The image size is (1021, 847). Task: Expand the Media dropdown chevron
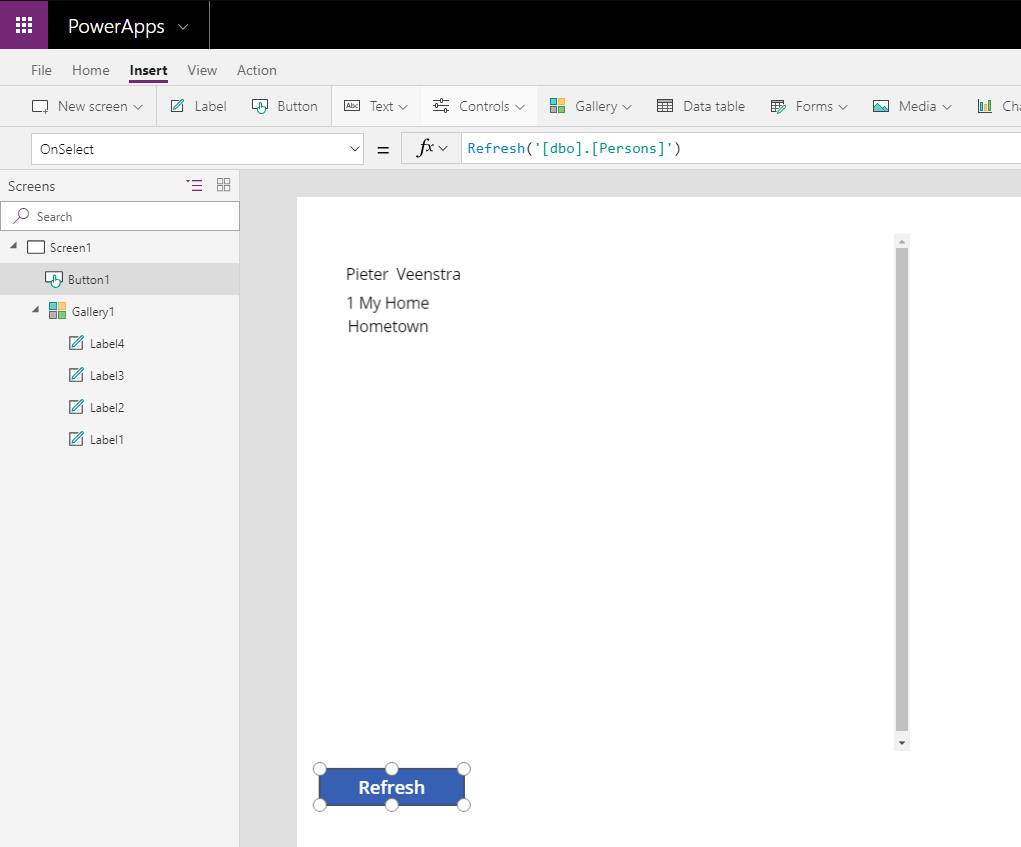947,107
